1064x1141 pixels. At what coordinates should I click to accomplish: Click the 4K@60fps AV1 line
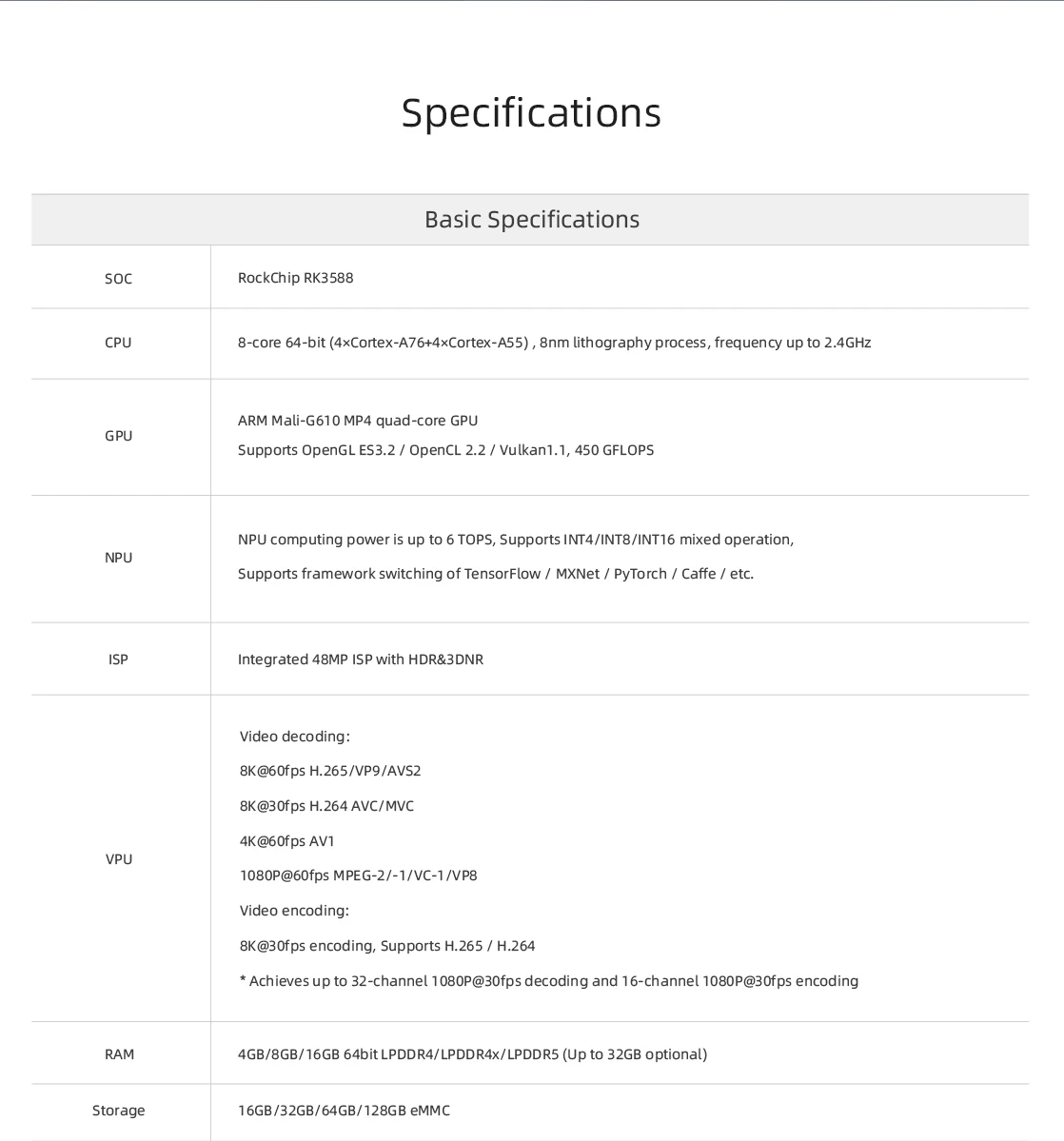click(x=287, y=841)
